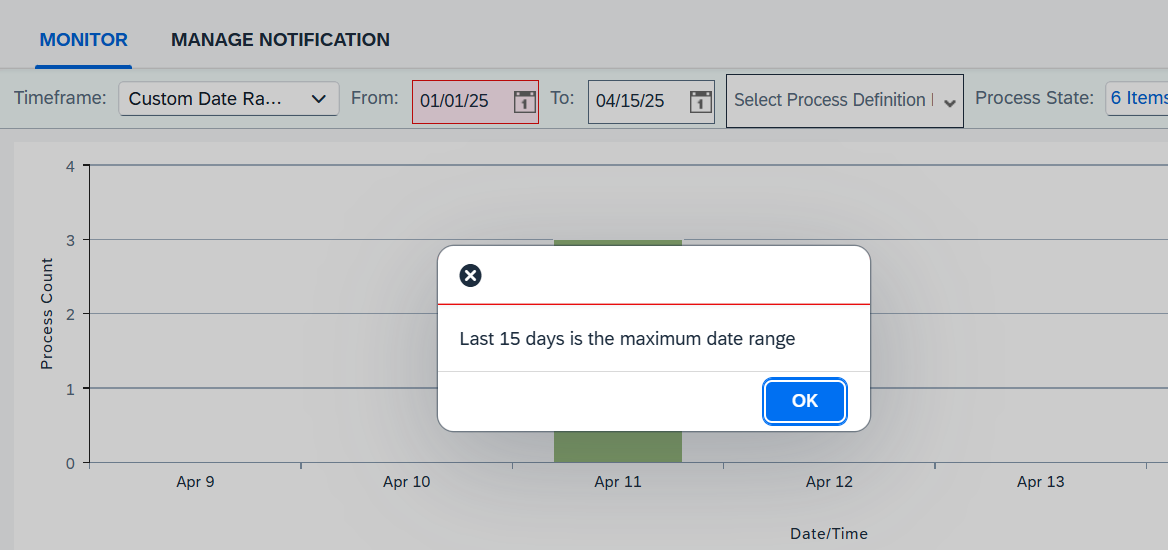Image resolution: width=1168 pixels, height=550 pixels.
Task: Open the To date calendar picker icon
Action: pyautogui.click(x=701, y=101)
